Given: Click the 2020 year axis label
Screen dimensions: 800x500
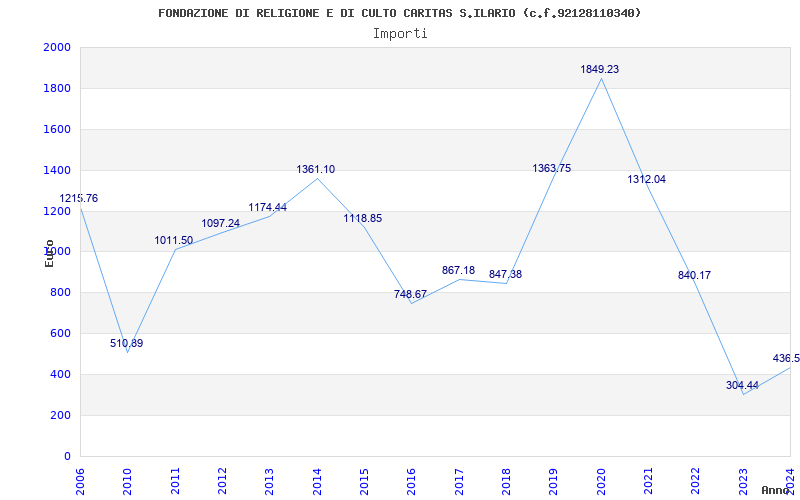Looking at the screenshot, I should click(601, 481).
